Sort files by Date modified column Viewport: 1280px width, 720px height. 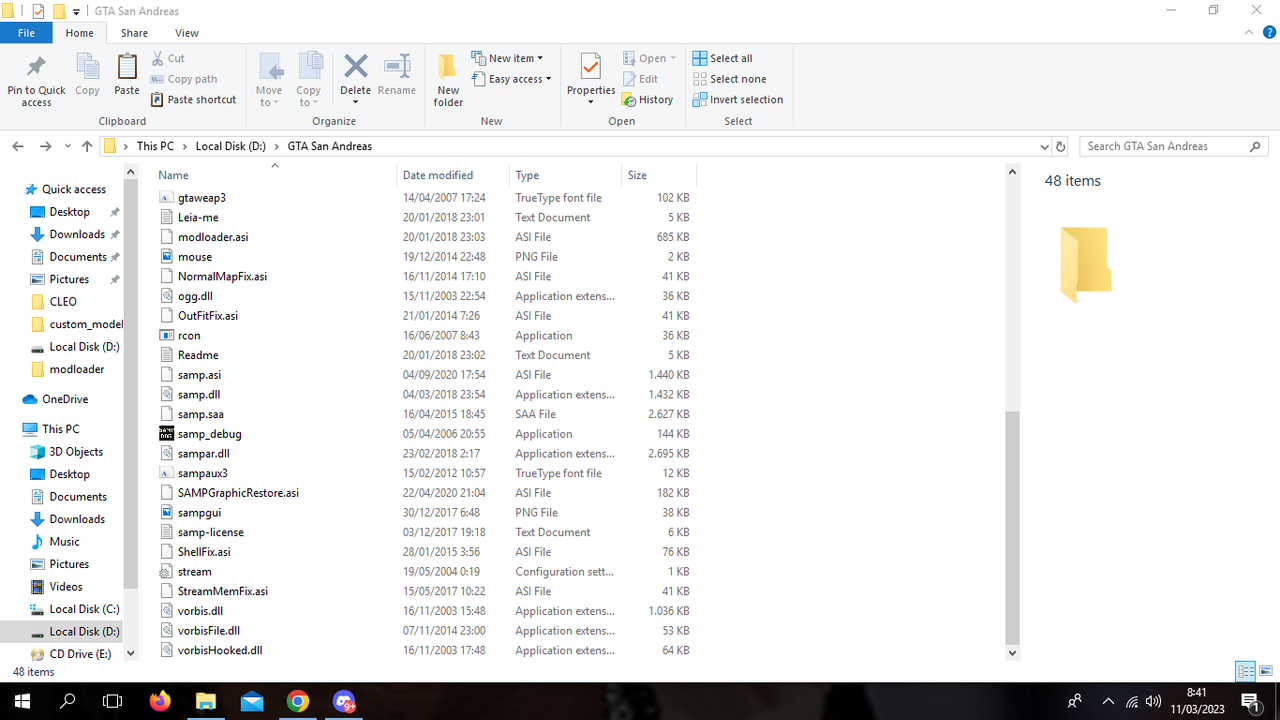(x=453, y=175)
